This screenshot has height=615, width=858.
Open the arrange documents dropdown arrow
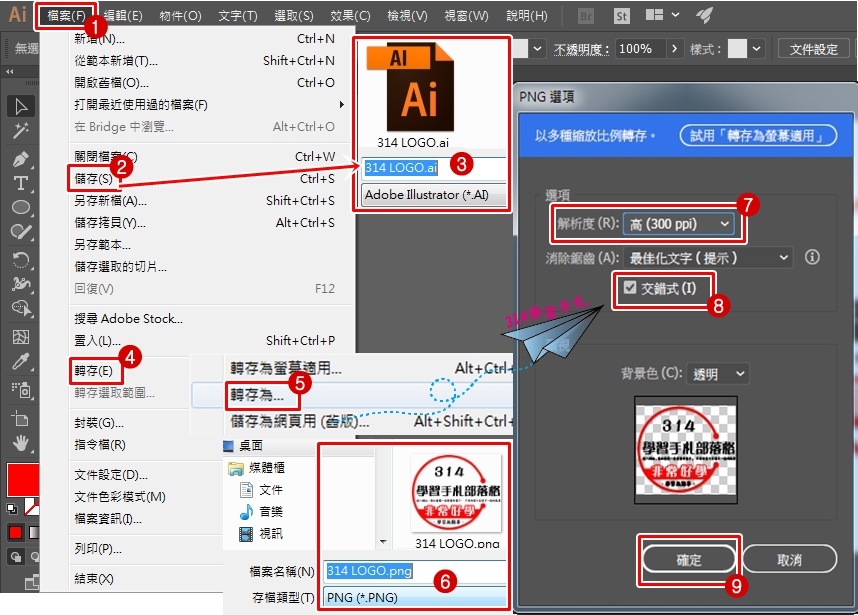click(x=675, y=15)
